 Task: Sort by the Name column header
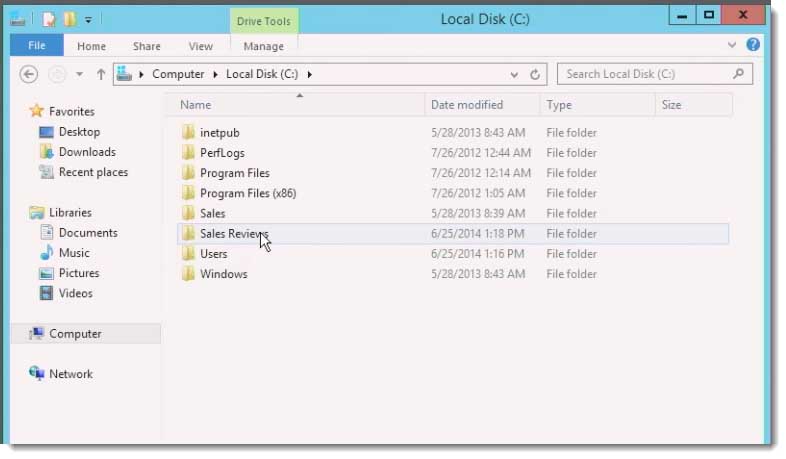tap(195, 105)
